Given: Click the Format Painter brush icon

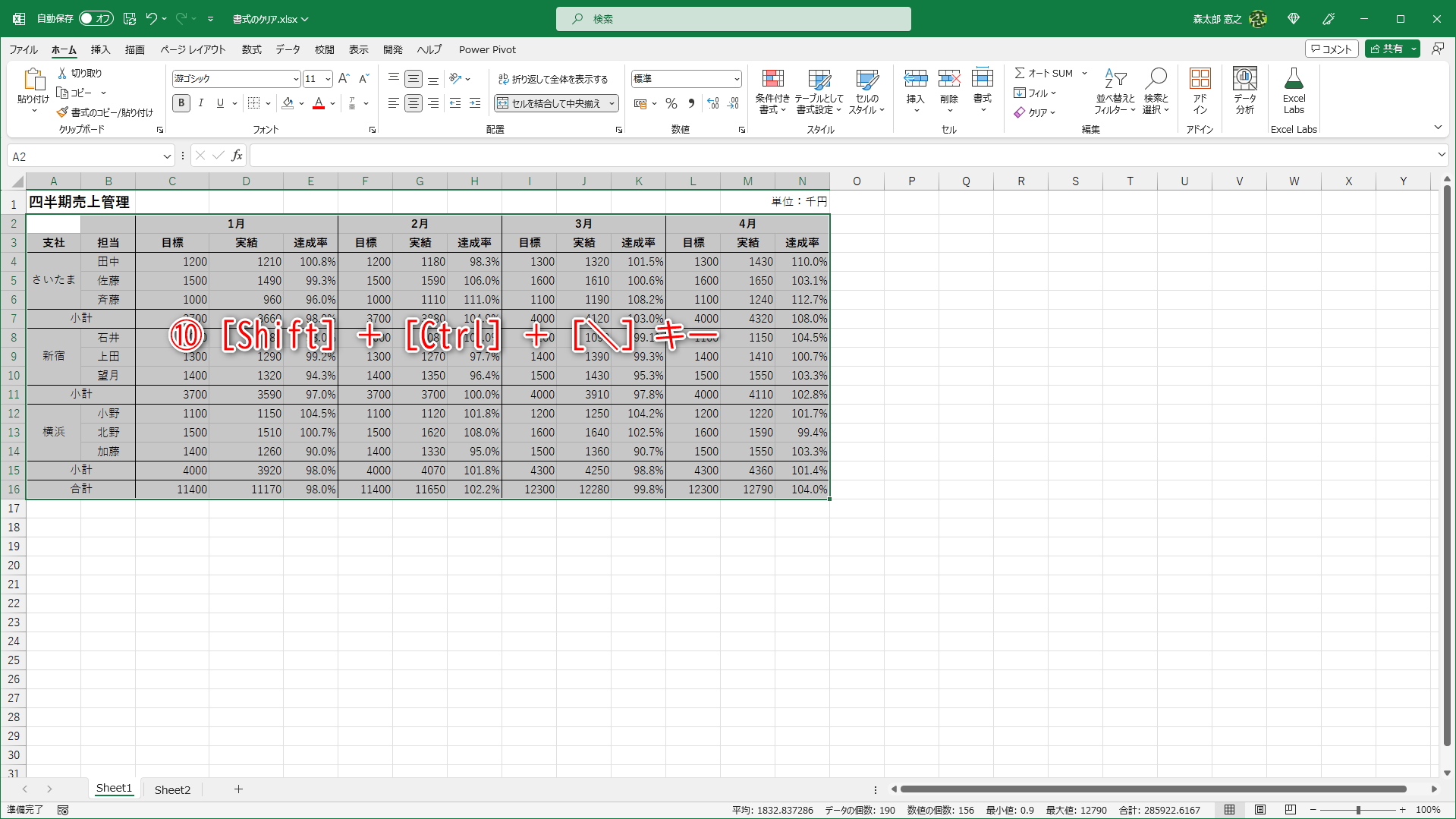Looking at the screenshot, I should coord(62,112).
